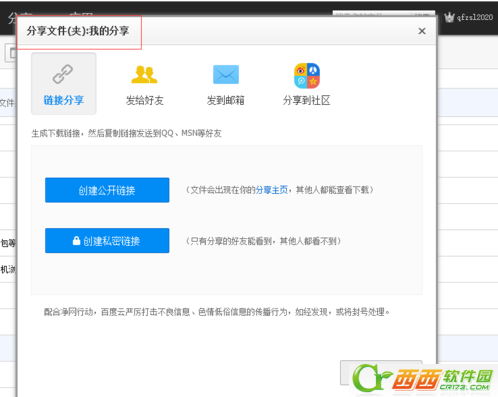Click the partially hidden toolbar button behind dialog
The height and width of the screenshot is (397, 498).
click(x=11, y=53)
